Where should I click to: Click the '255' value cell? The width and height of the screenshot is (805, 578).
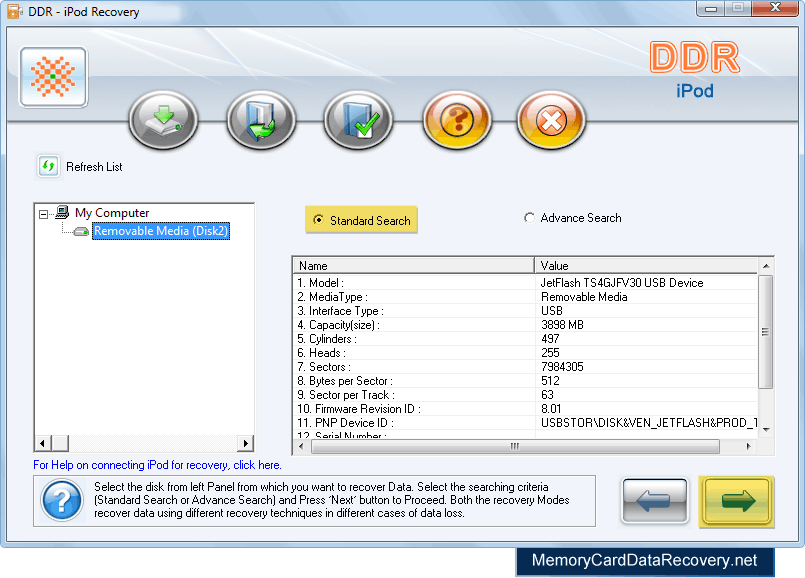(550, 353)
